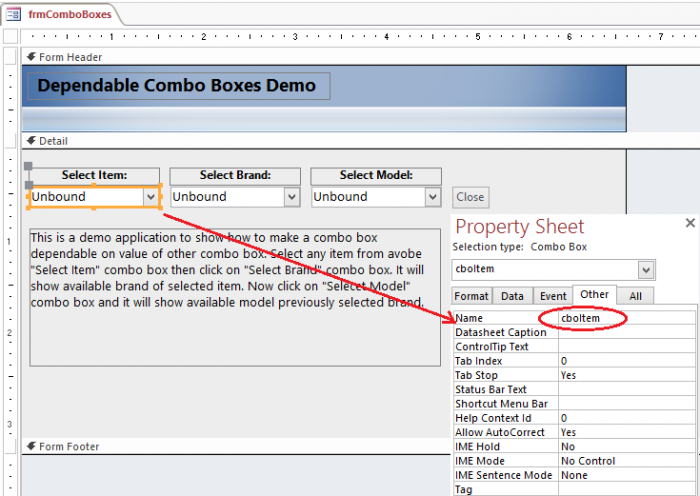Viewport: 700px width, 496px height.
Task: Click the Help Context Id value 0
Action: (627, 418)
